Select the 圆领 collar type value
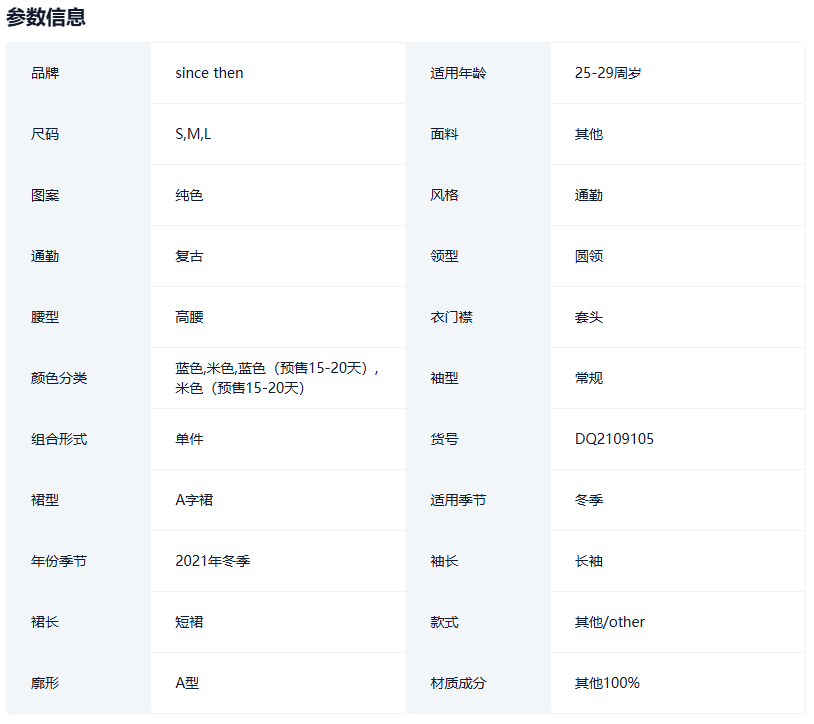 click(589, 256)
